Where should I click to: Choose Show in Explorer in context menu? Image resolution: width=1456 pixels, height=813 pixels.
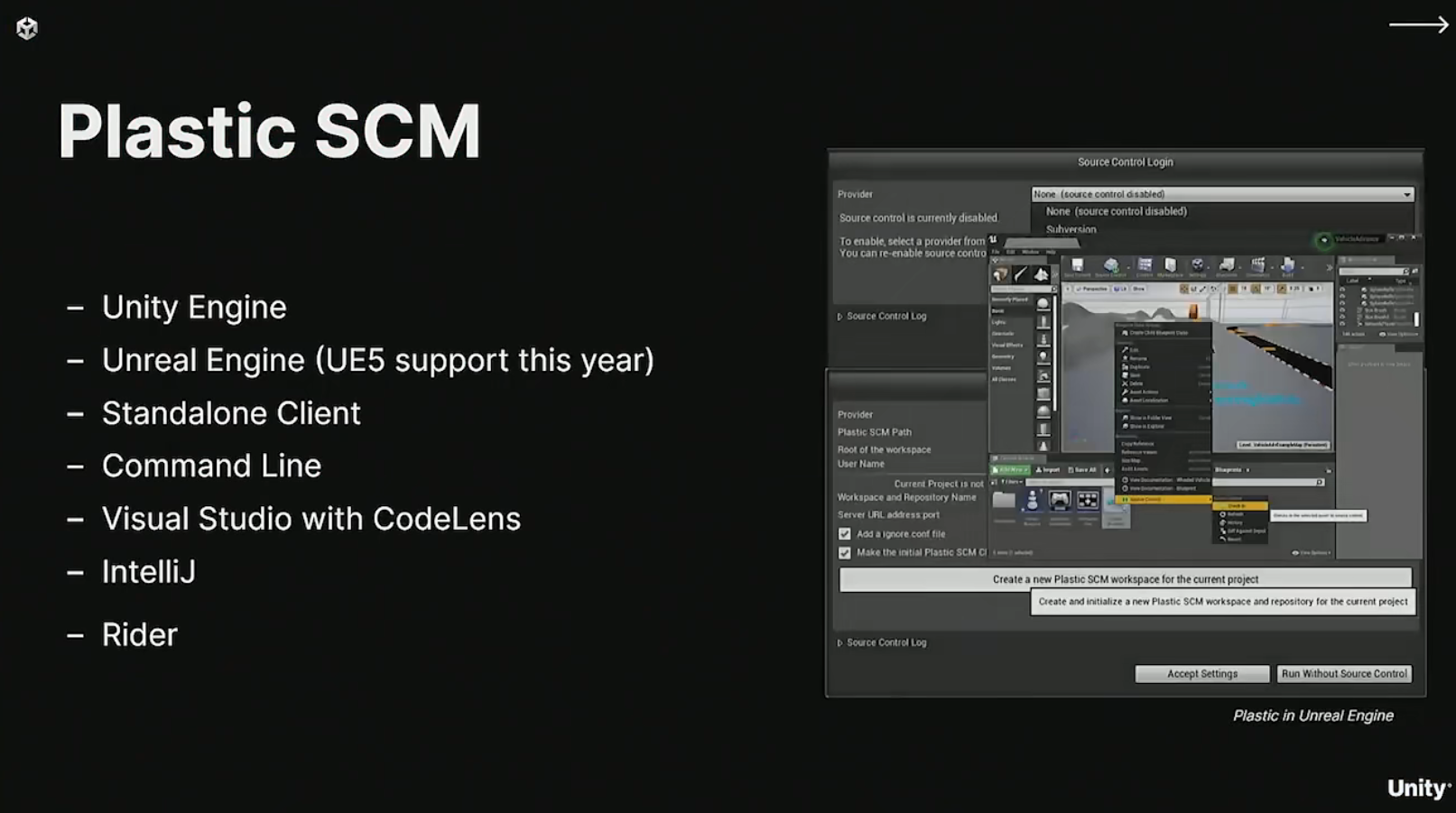tap(1146, 426)
